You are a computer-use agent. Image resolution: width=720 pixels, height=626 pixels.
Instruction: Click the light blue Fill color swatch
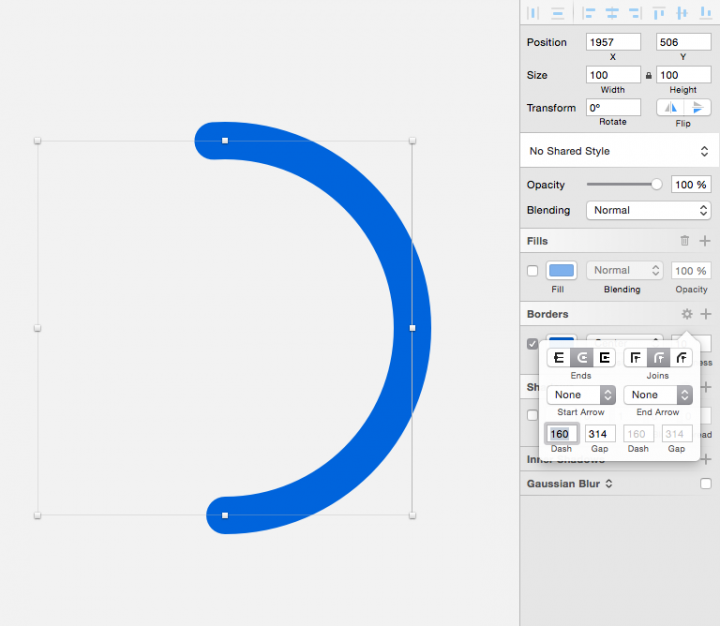[562, 271]
